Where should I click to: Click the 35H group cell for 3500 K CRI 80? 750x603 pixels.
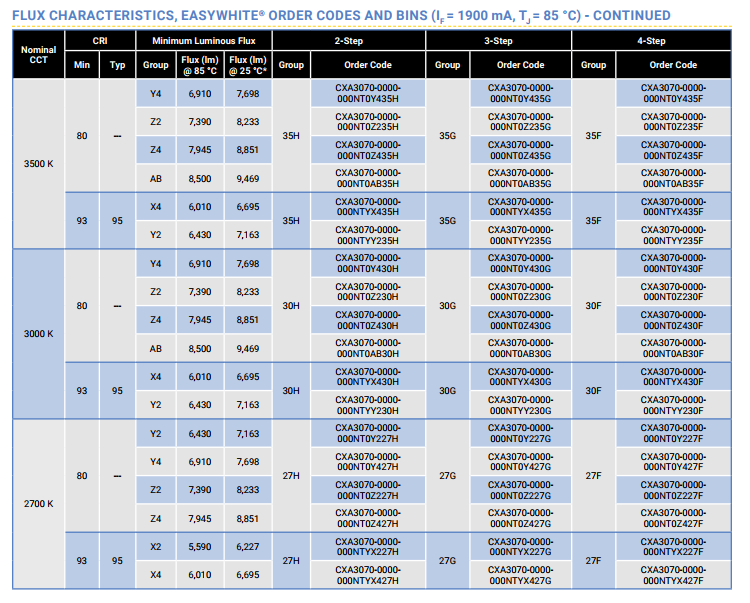(x=291, y=135)
